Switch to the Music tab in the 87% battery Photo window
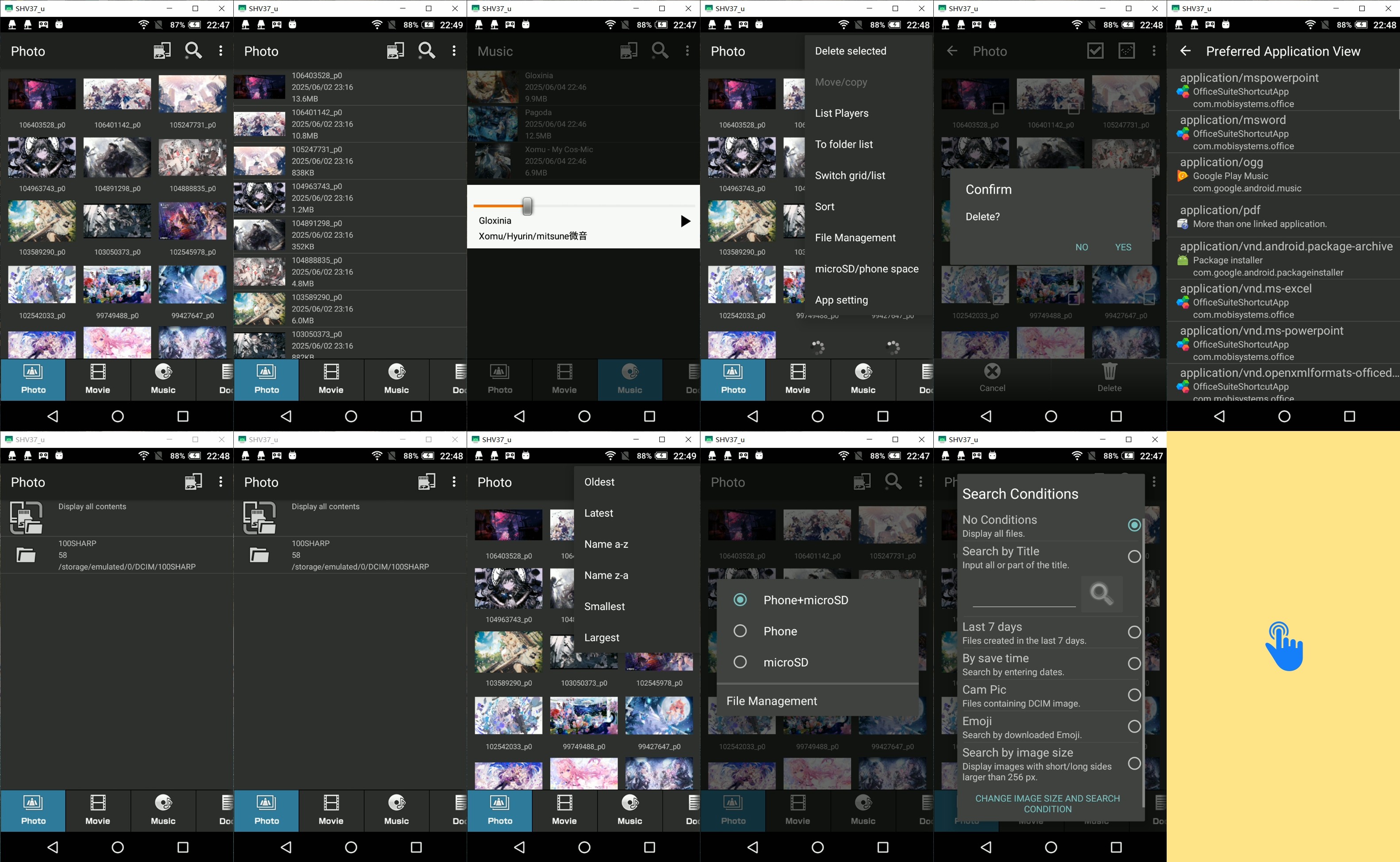The image size is (1400, 862). 163,379
